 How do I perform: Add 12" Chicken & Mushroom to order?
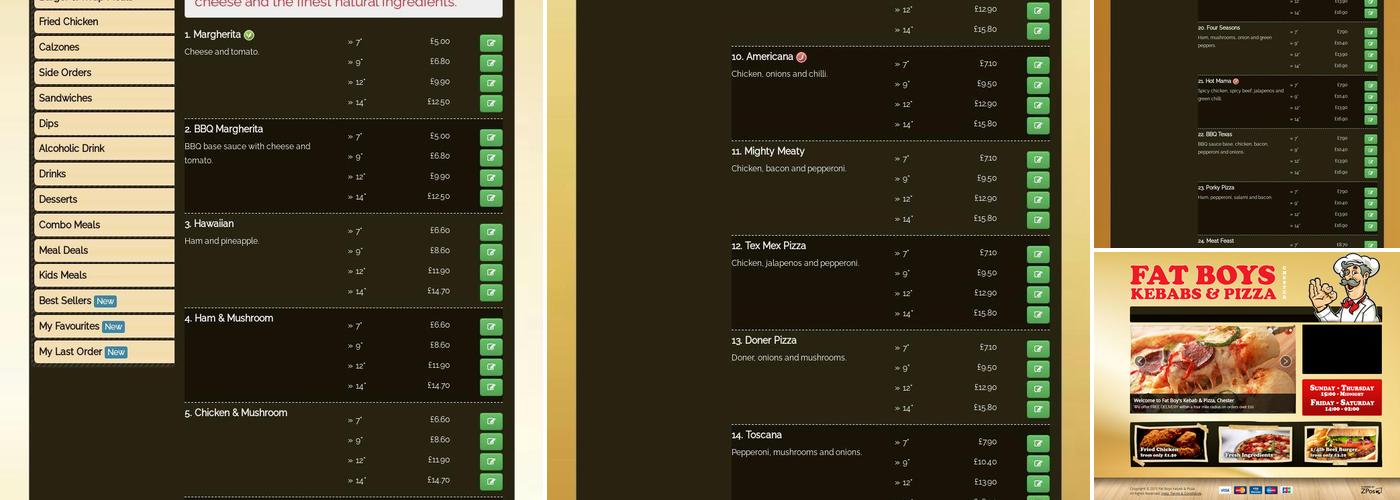(x=491, y=461)
